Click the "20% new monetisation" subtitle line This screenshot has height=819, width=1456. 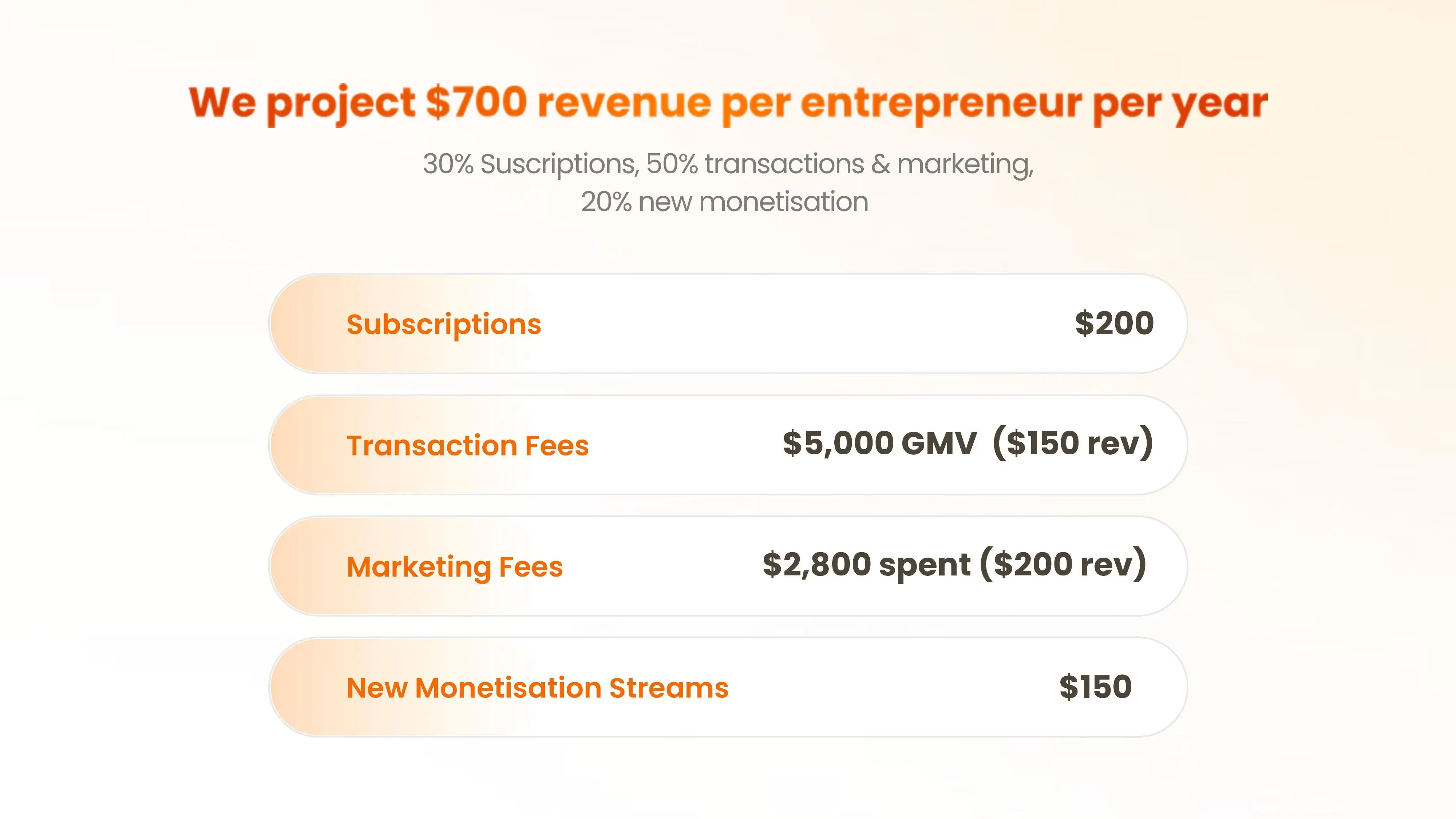(725, 202)
